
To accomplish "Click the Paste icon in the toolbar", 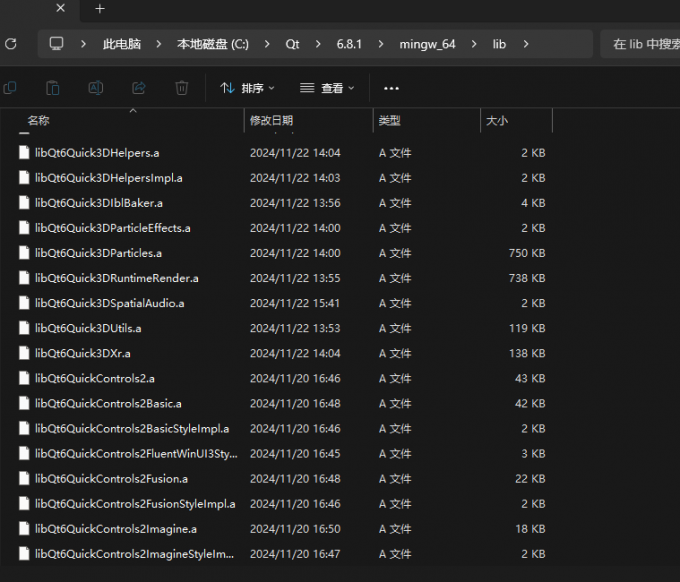I will (x=53, y=88).
